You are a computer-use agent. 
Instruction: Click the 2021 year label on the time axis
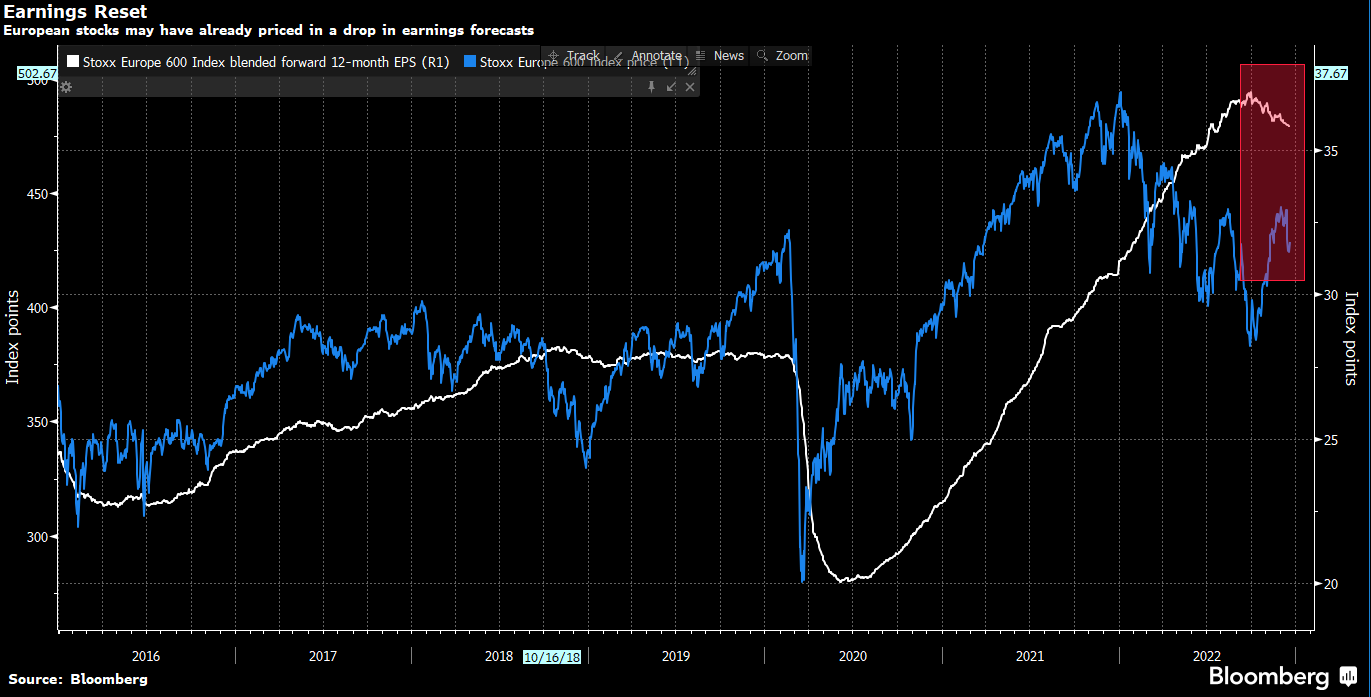[x=1030, y=656]
